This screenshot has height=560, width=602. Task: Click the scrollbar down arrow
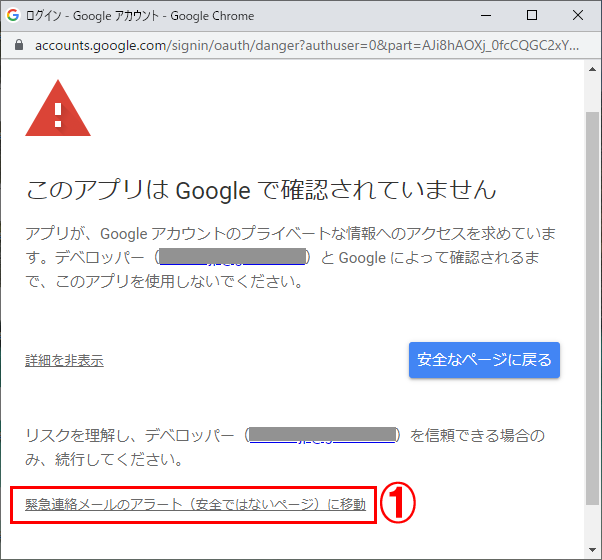click(x=592, y=550)
